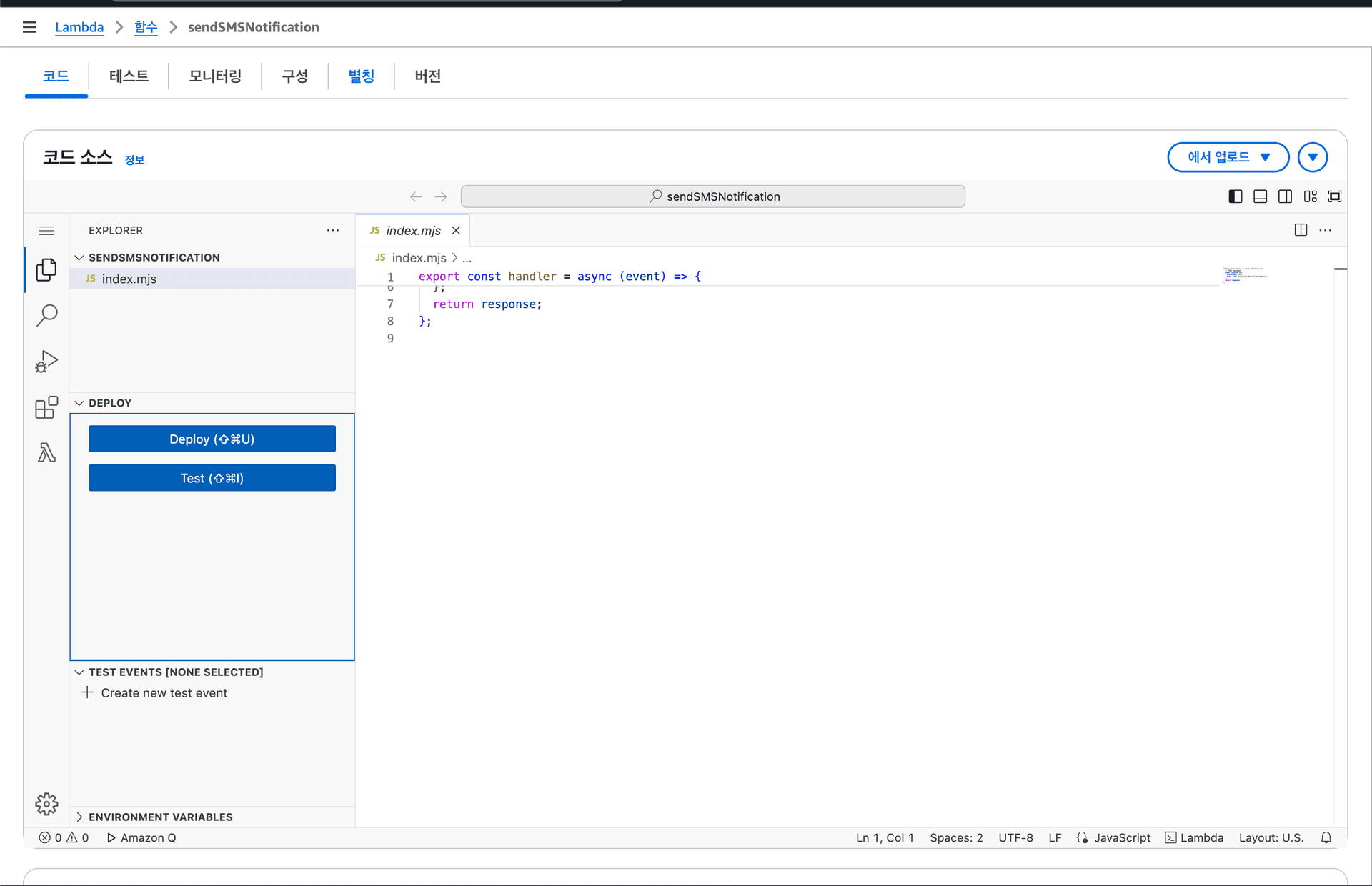The width and height of the screenshot is (1372, 886).
Task: Open the editor sidebar menu icon
Action: tap(46, 230)
